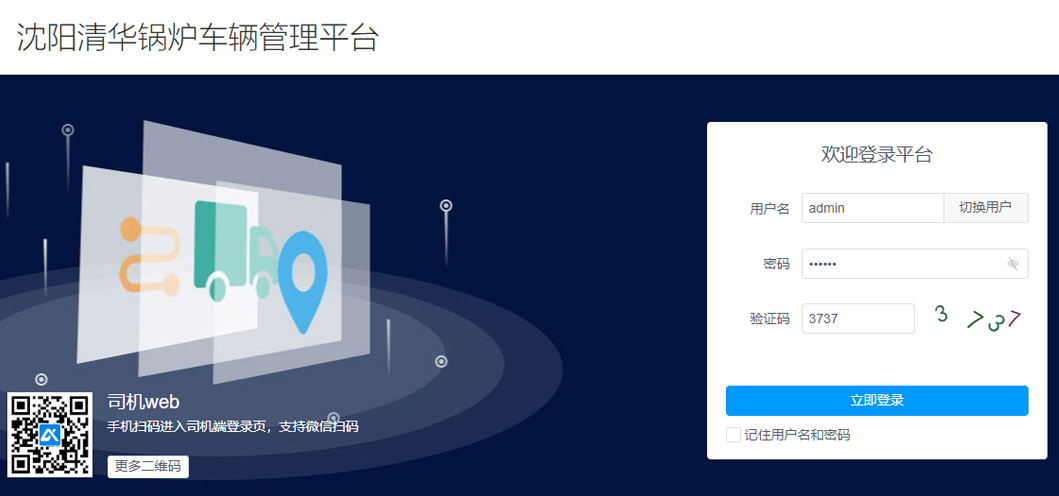Screen dimensions: 1059x496
Task: Focus the 验证码 input field
Action: pyautogui.click(x=858, y=318)
